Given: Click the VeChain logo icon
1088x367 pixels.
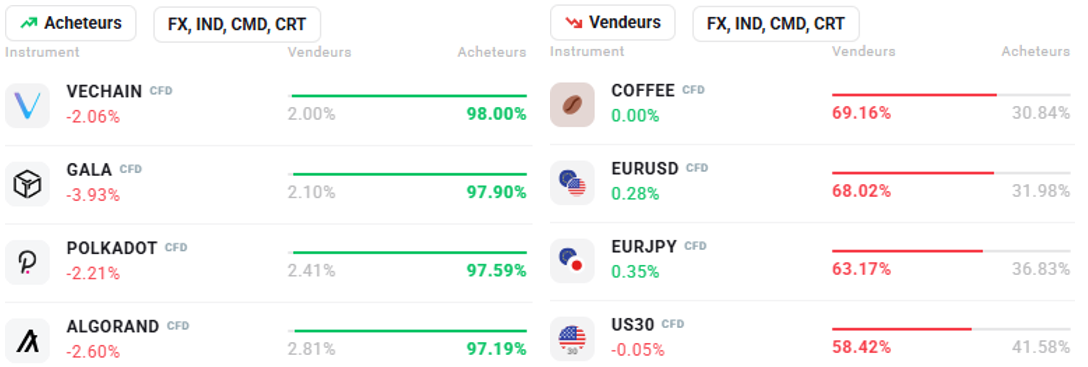Looking at the screenshot, I should [27, 105].
